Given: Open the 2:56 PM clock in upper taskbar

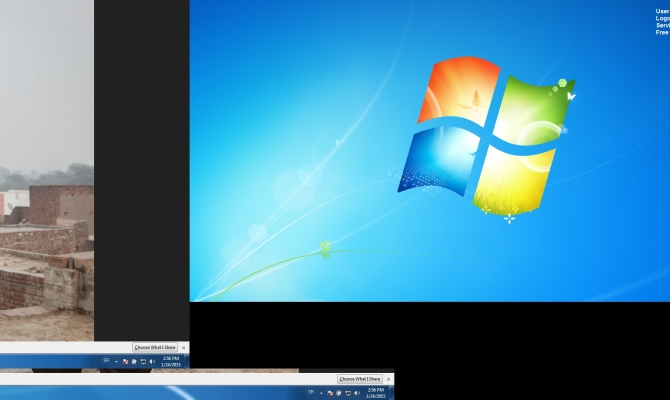Looking at the screenshot, I should click(x=171, y=360).
